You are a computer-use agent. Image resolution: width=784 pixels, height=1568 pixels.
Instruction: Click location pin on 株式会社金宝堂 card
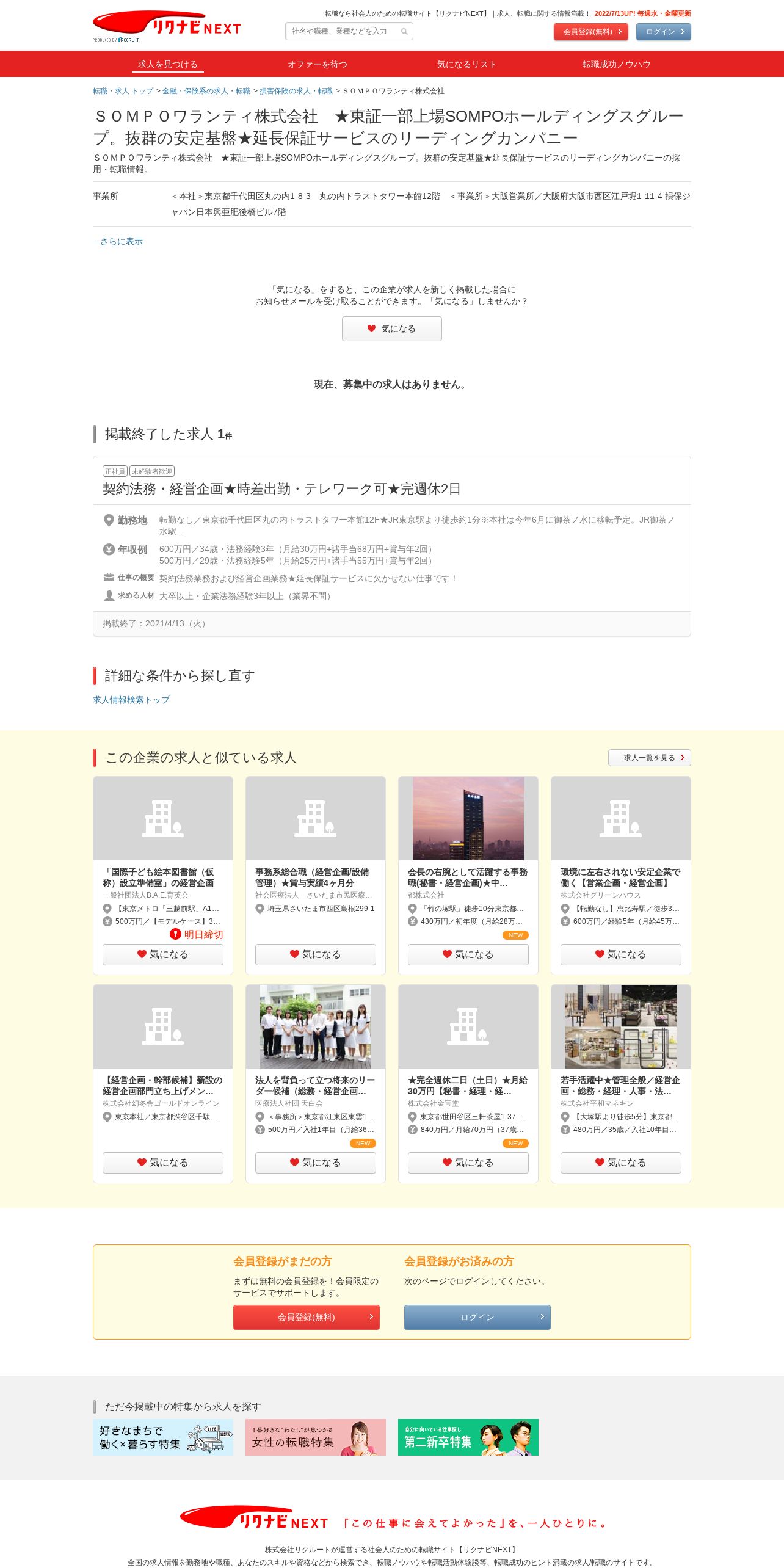(x=413, y=1117)
